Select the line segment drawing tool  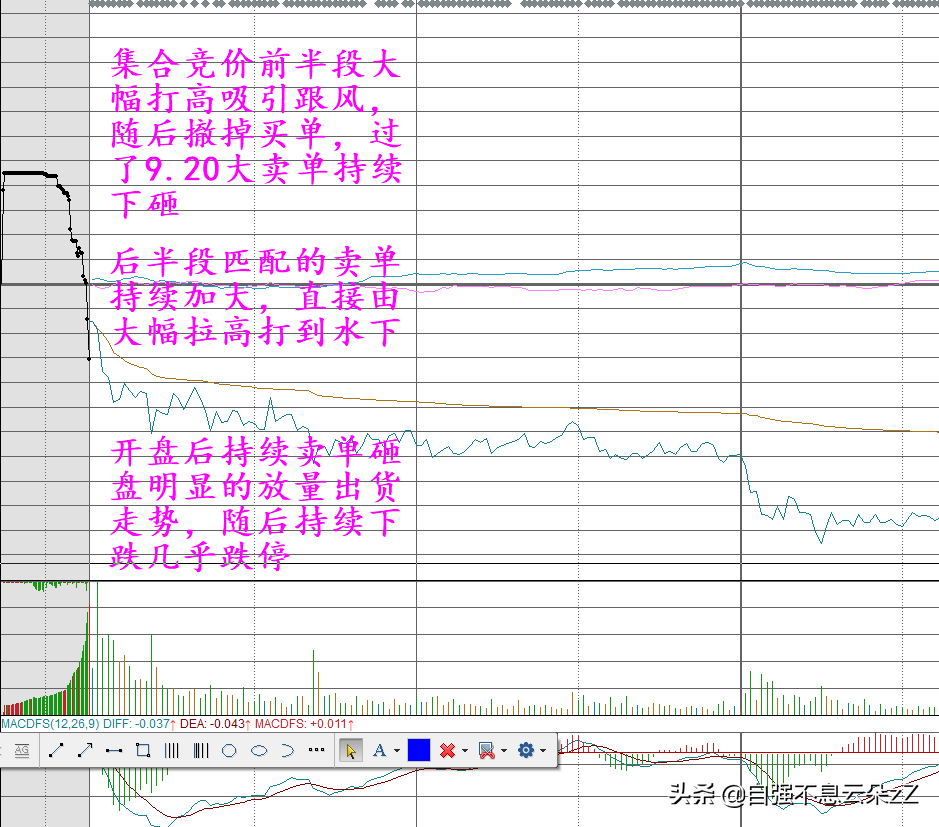[56, 750]
